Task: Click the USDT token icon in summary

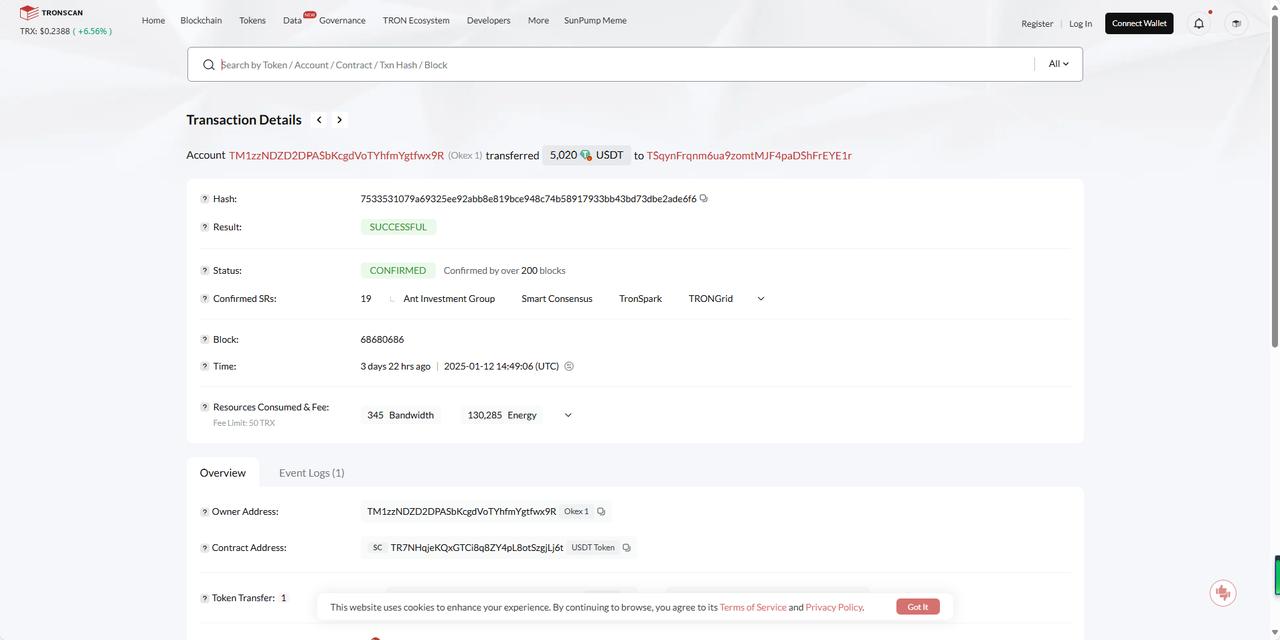Action: pos(586,155)
